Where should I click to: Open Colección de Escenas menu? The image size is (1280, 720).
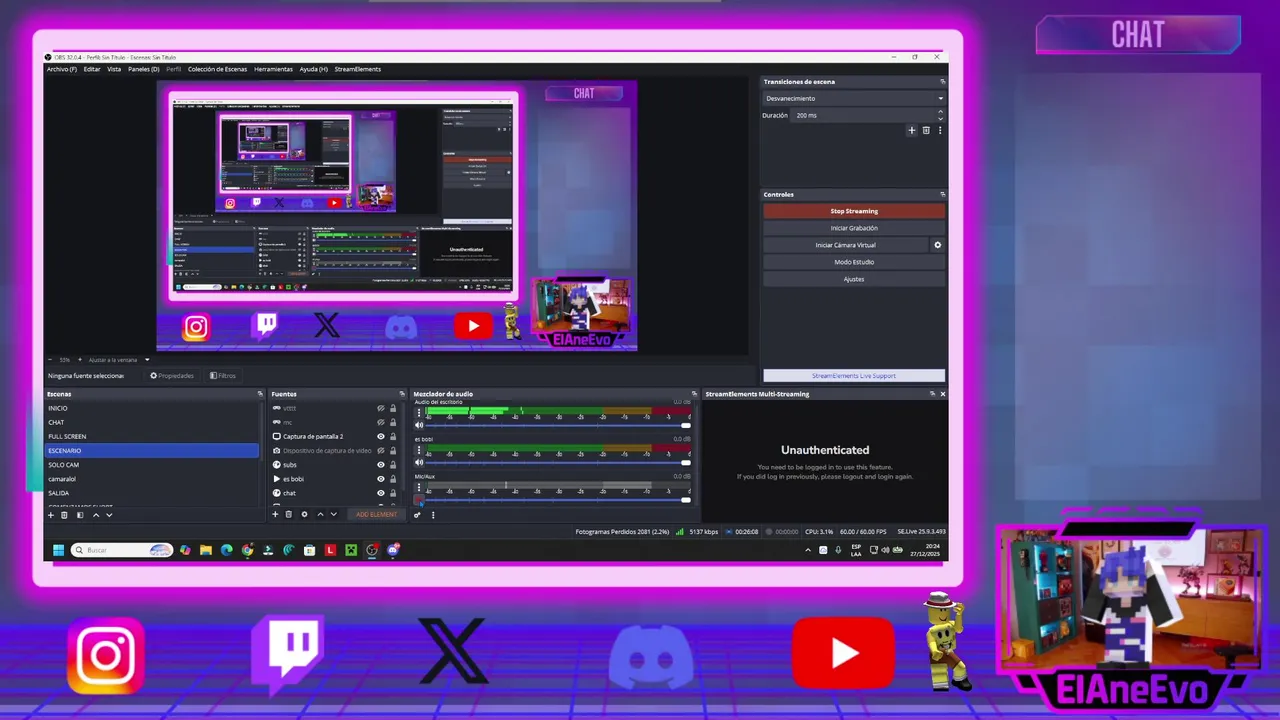pyautogui.click(x=217, y=69)
